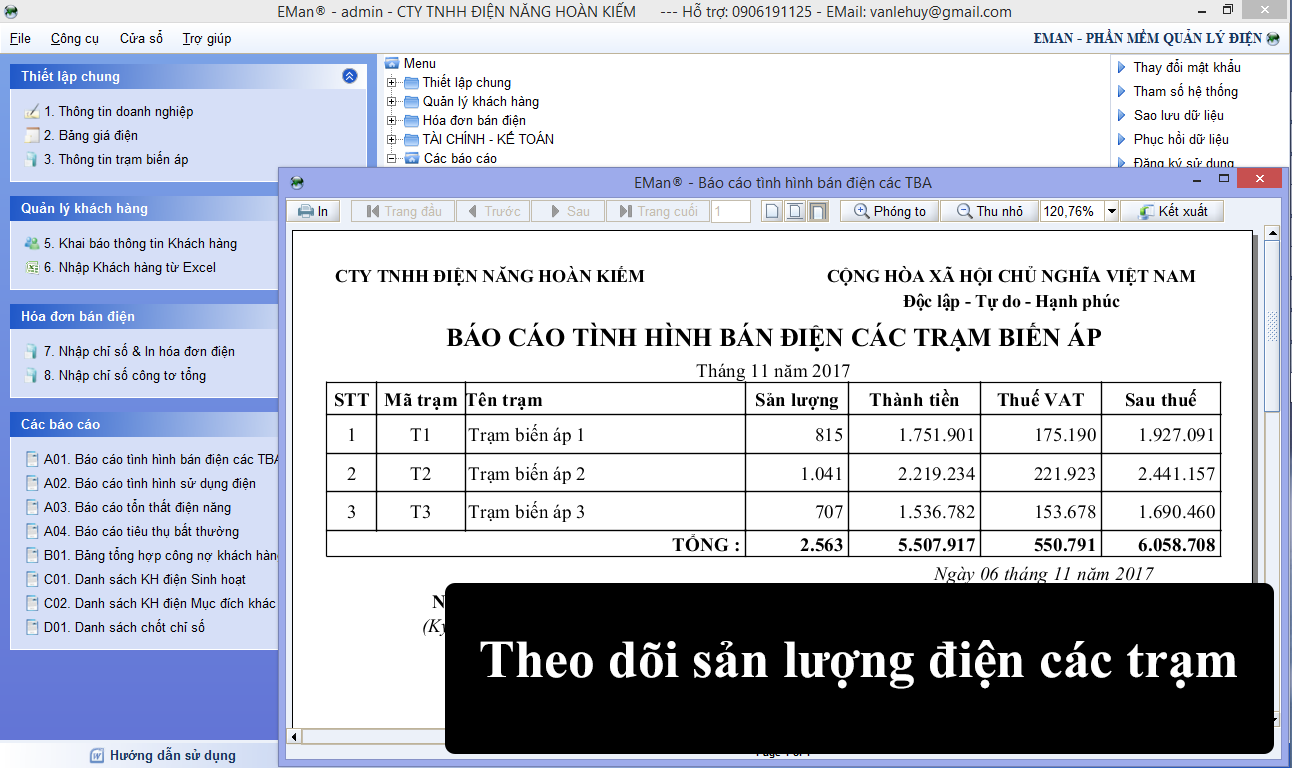Click icon beside Khai báo thông tin Khách hàng
Screen dimensions: 1292x768
(32, 243)
